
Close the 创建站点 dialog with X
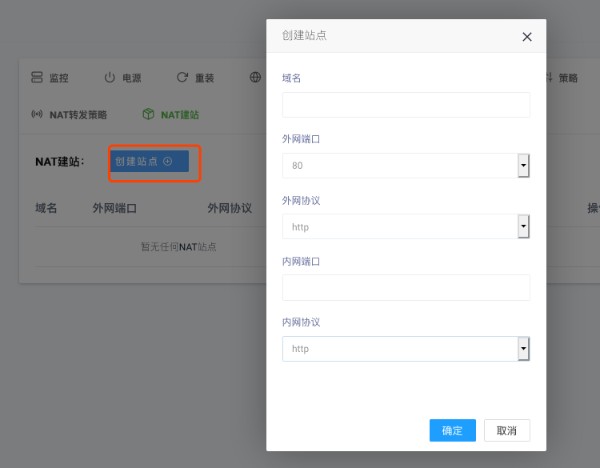tap(527, 37)
